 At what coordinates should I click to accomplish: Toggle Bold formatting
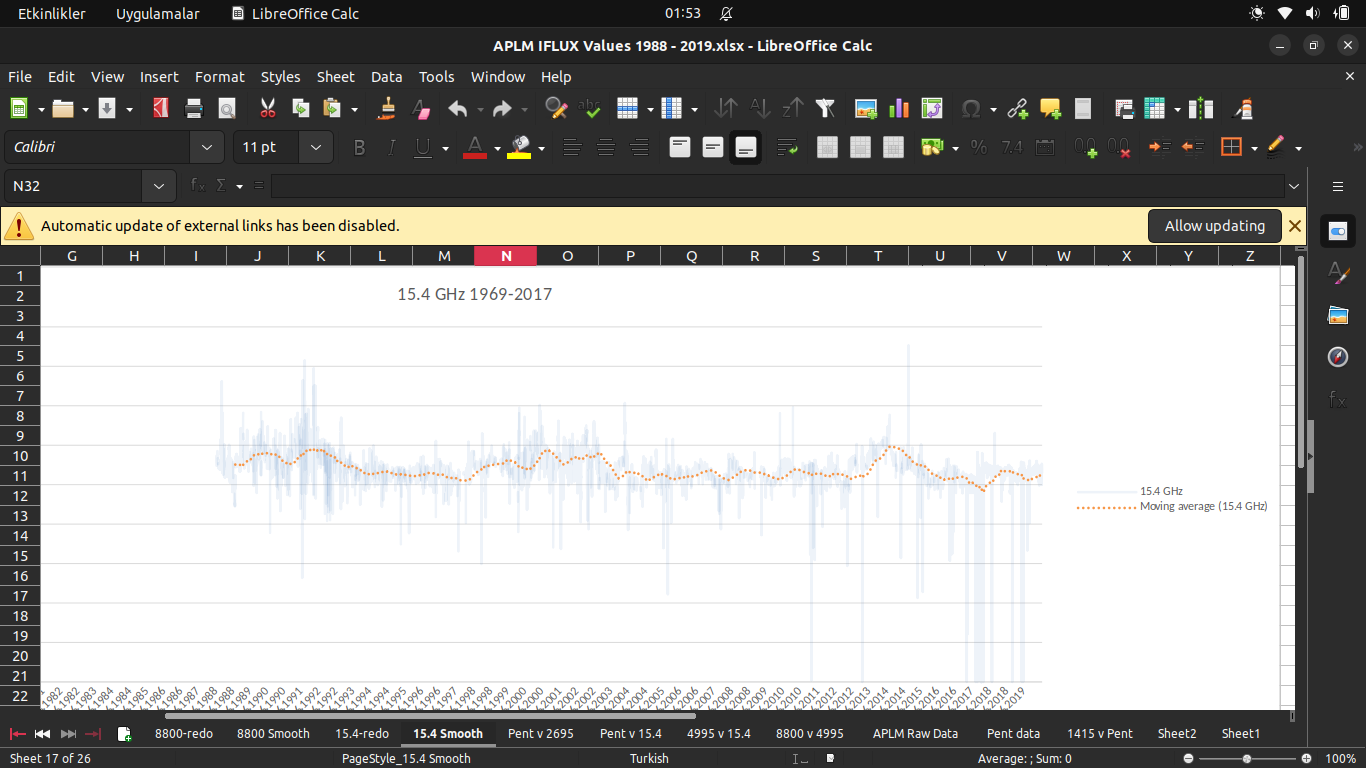(360, 147)
